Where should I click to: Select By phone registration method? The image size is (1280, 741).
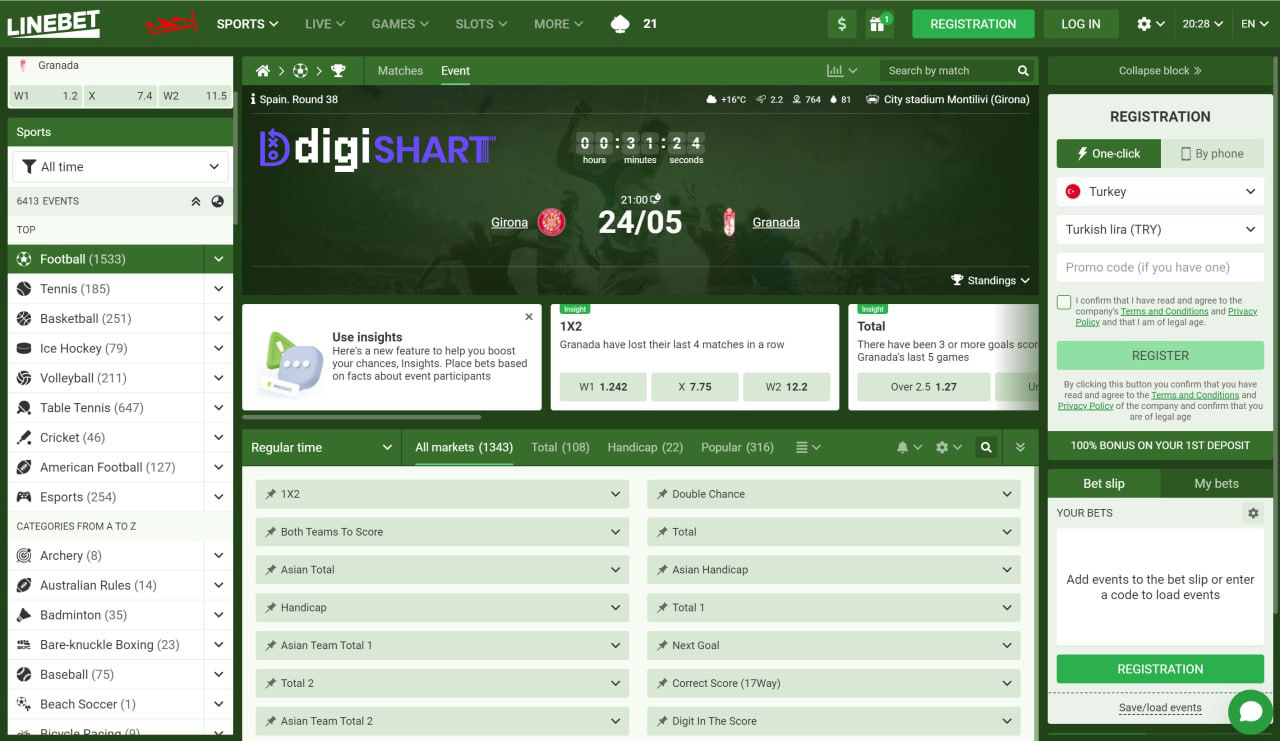click(1212, 154)
